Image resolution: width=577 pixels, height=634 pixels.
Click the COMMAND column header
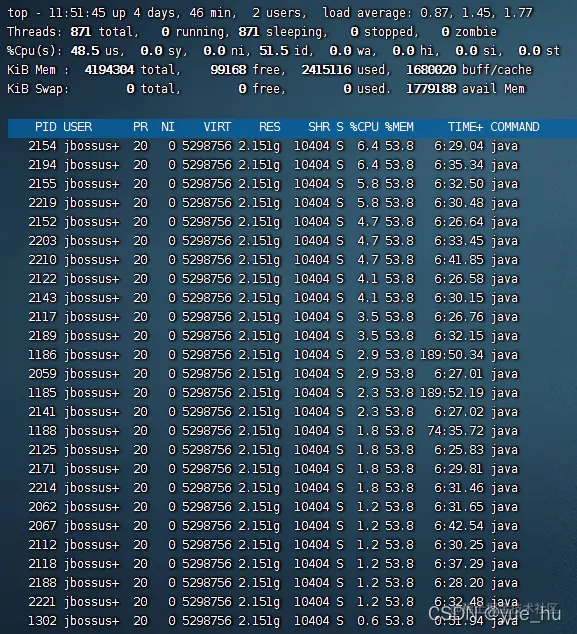point(515,127)
